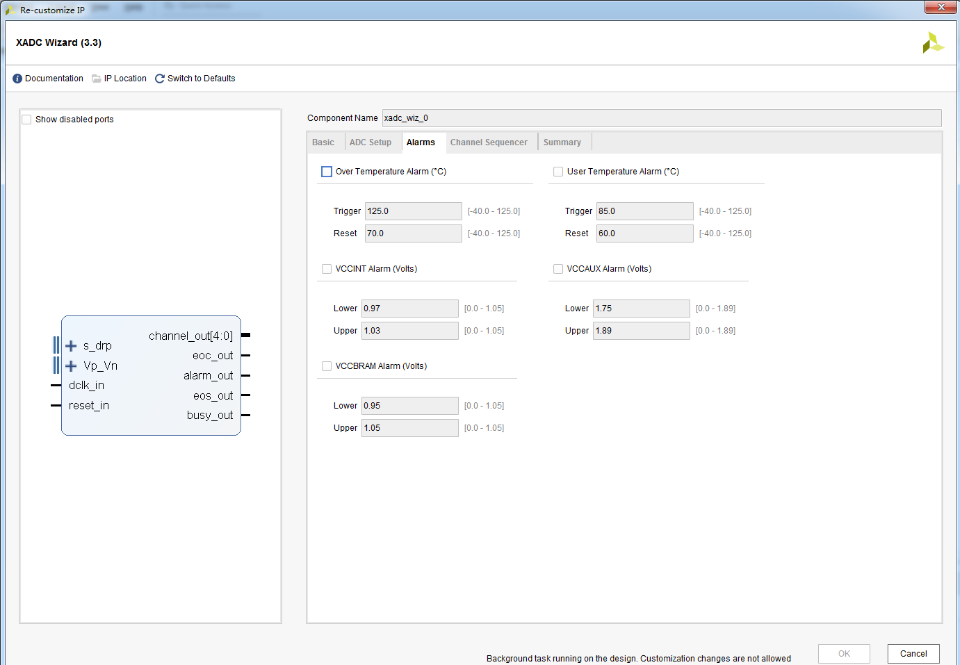
Task: Select the eos_out port label
Action: 213,396
